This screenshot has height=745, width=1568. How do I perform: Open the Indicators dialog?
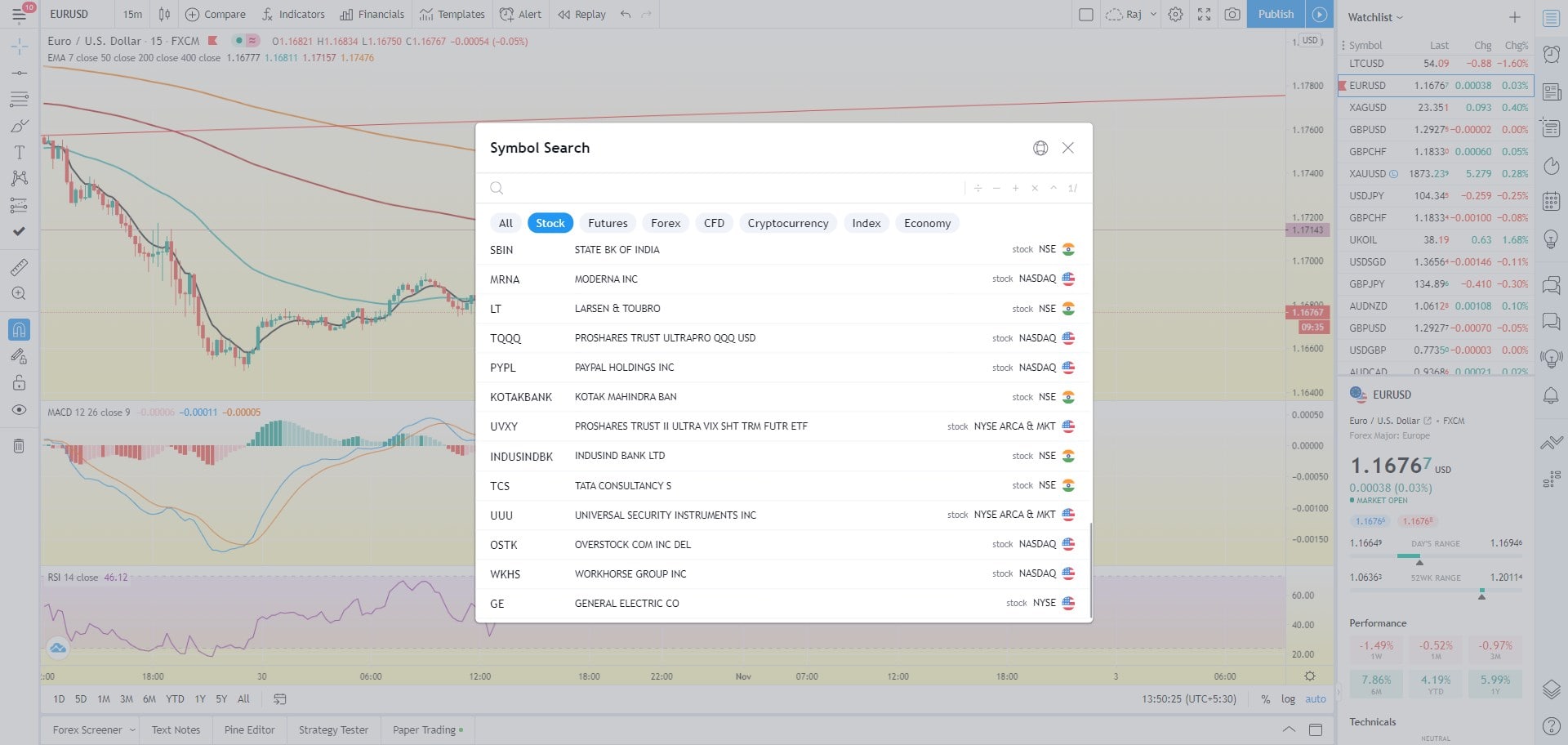(x=293, y=14)
